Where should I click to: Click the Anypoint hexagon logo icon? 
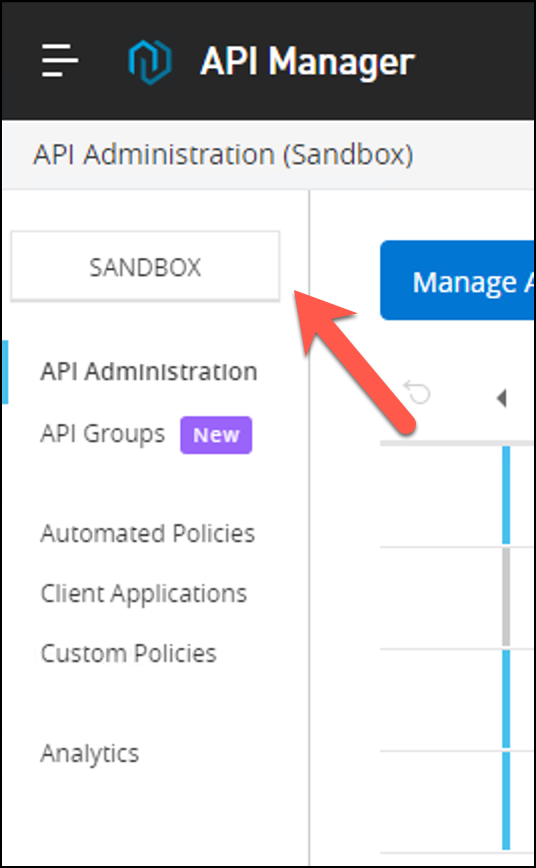[150, 60]
